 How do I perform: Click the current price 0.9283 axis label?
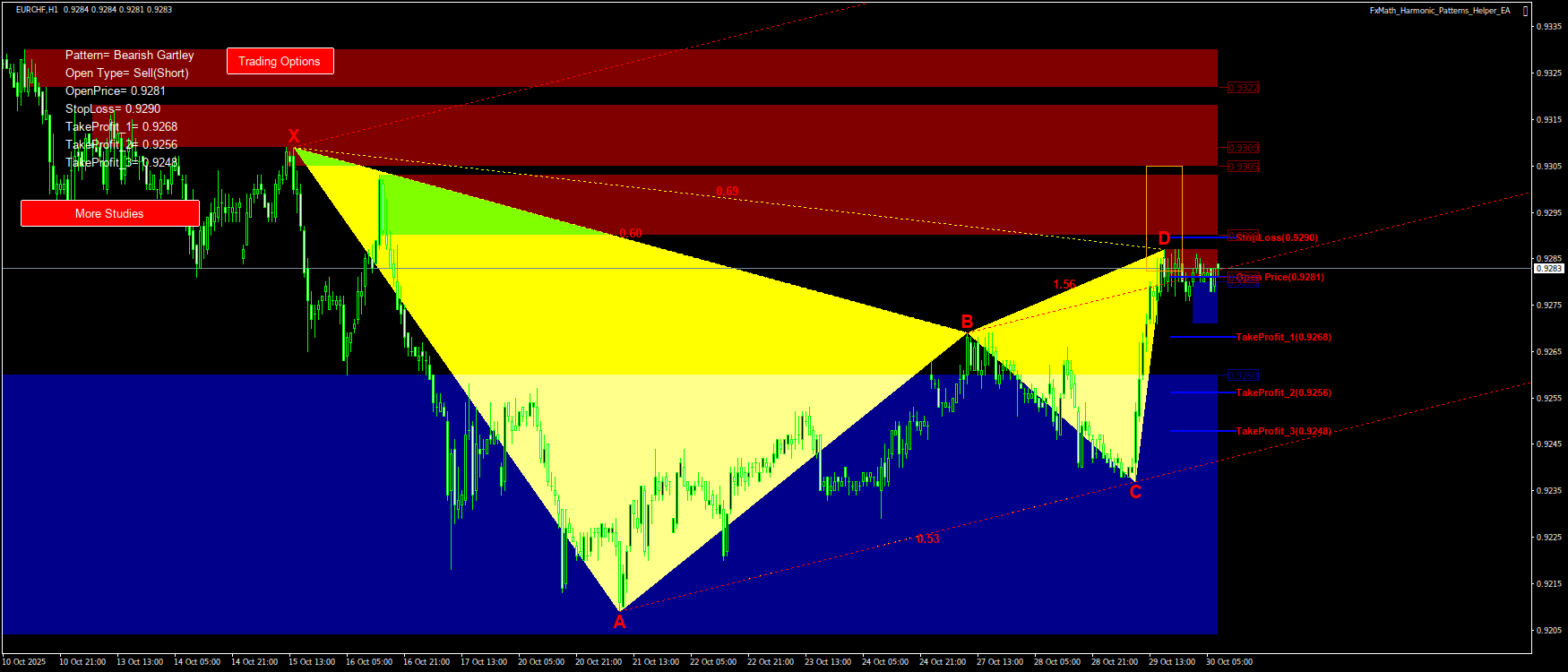pyautogui.click(x=1548, y=268)
